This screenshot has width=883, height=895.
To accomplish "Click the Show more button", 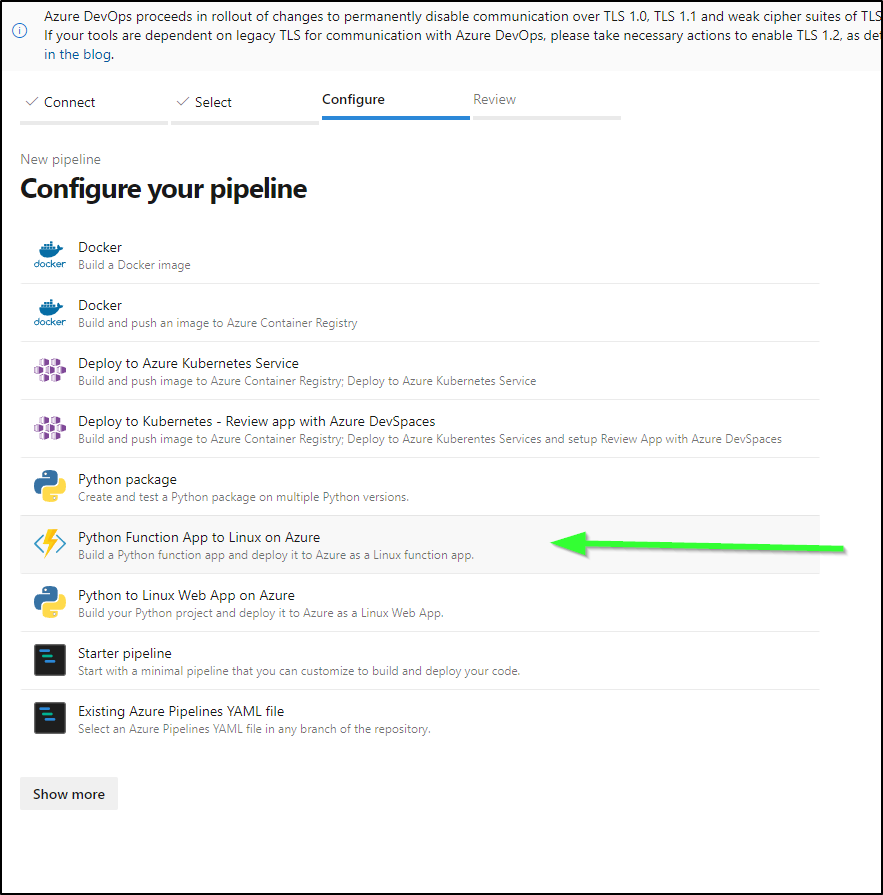I will coord(69,794).
